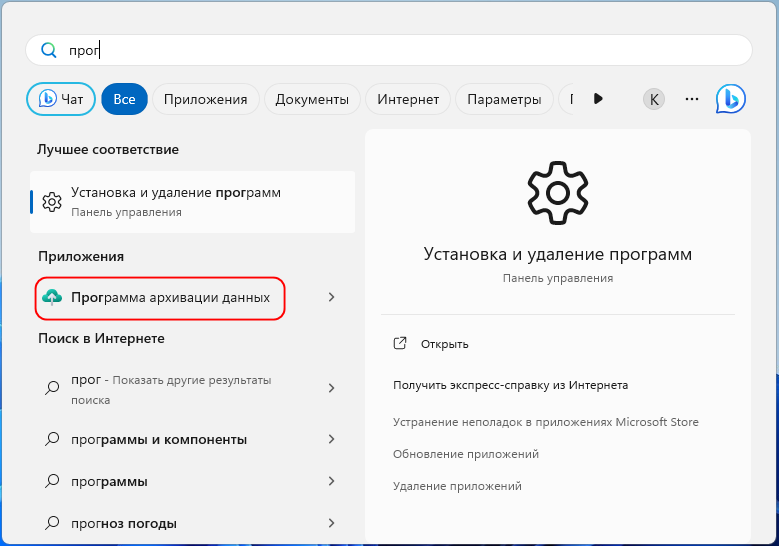Screen dimensions: 779x546
Task: Switch to the "Интернет" filter tab
Action: pyautogui.click(x=408, y=99)
